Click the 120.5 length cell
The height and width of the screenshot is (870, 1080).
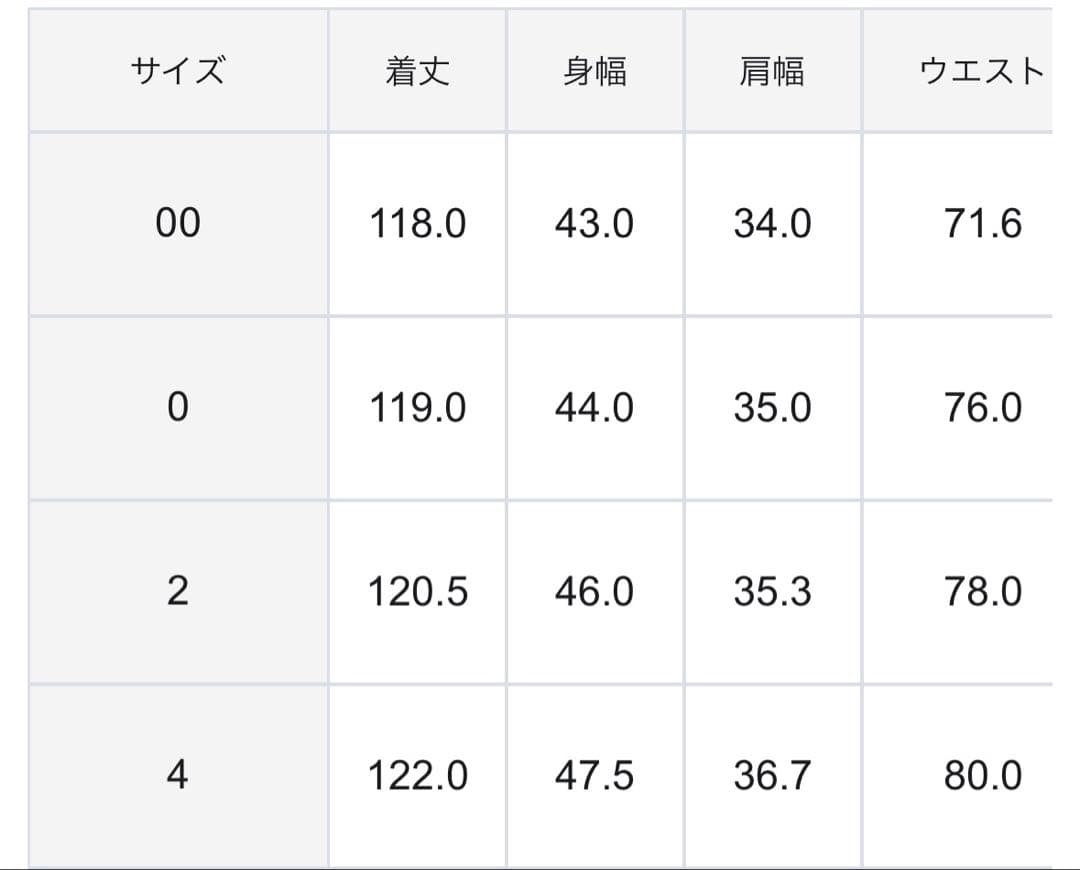click(417, 592)
